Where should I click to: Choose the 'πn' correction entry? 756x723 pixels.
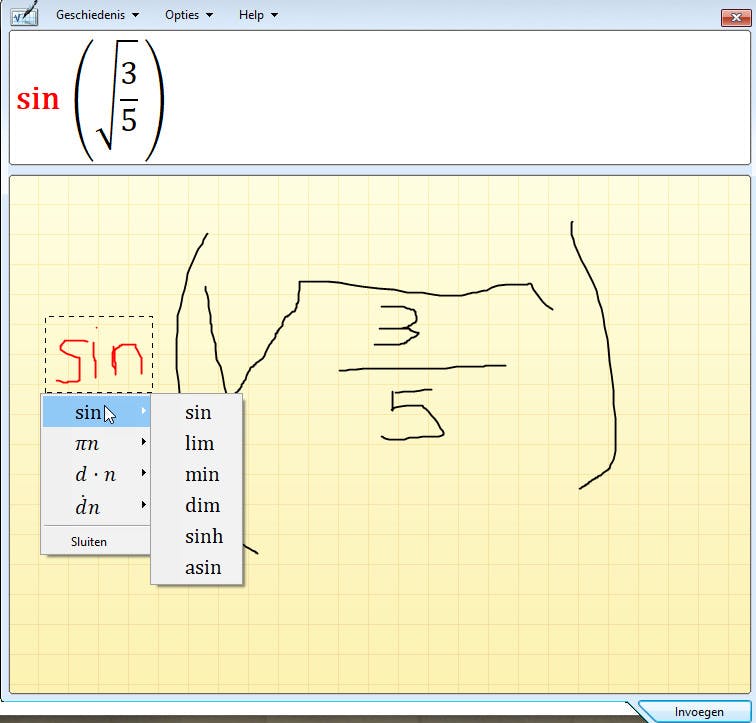click(x=96, y=442)
